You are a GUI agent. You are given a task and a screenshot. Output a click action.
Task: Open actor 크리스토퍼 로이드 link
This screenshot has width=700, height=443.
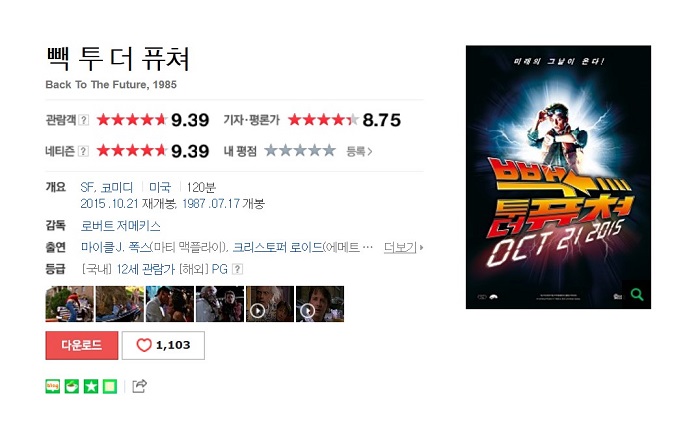[278, 247]
